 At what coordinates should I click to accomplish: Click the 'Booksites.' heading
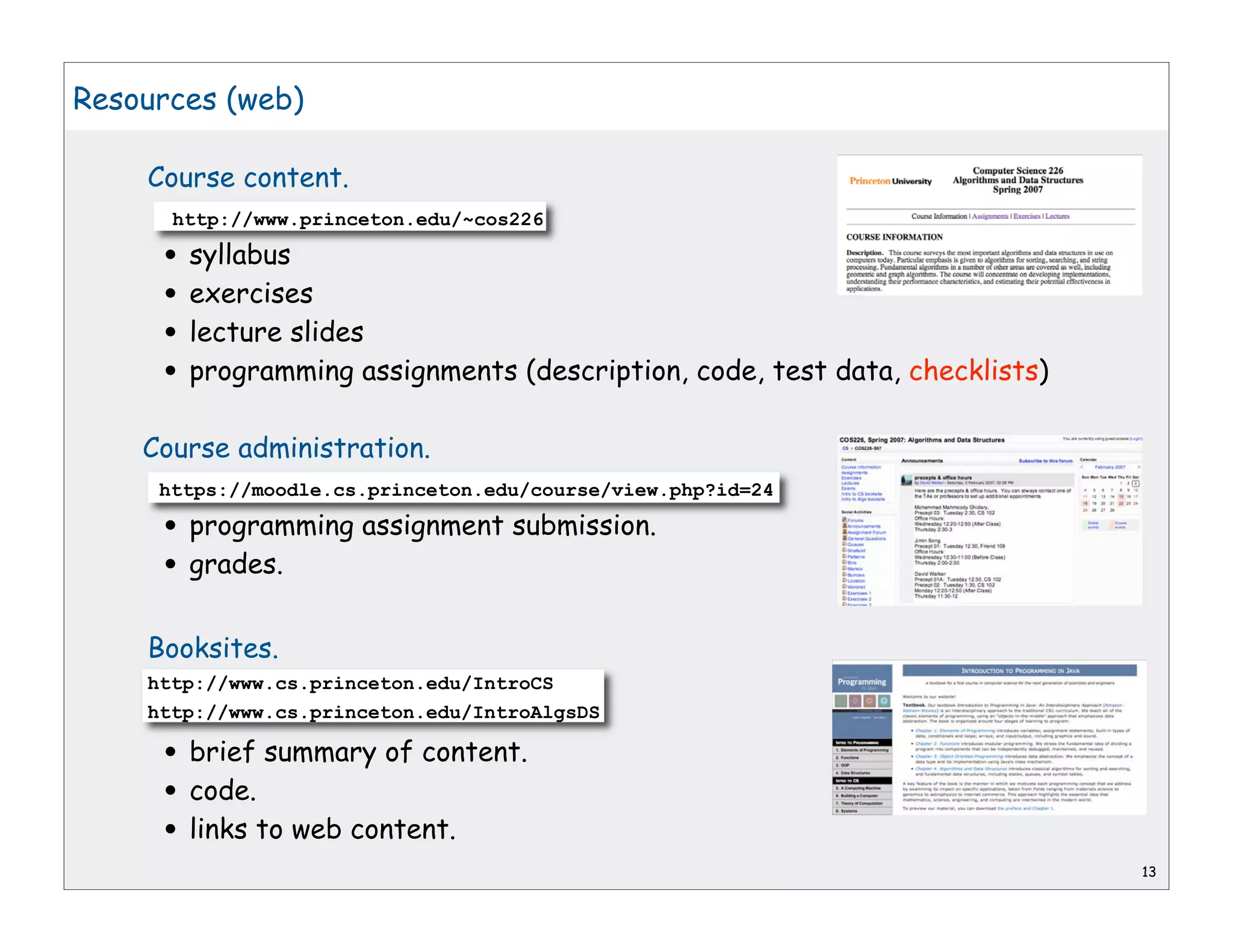(213, 648)
